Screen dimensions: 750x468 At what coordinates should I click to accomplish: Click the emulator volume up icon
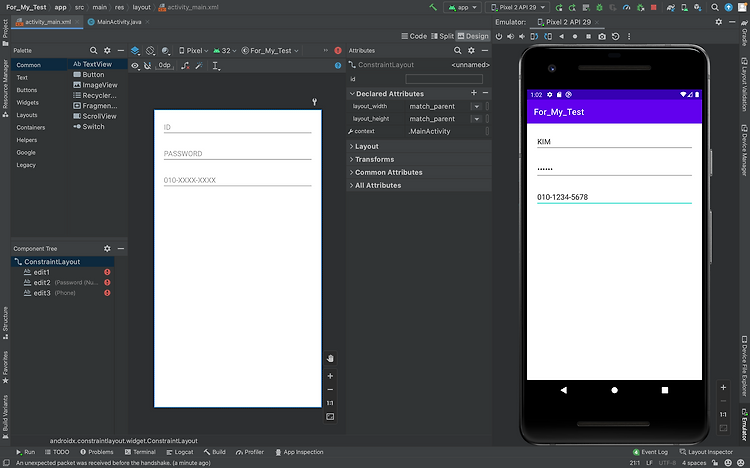pos(510,36)
